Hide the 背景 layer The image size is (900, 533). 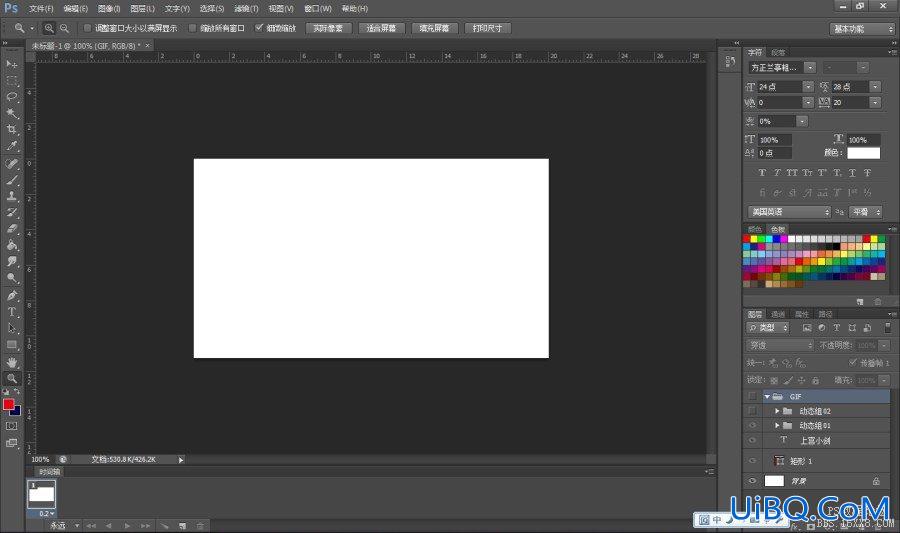pos(752,481)
